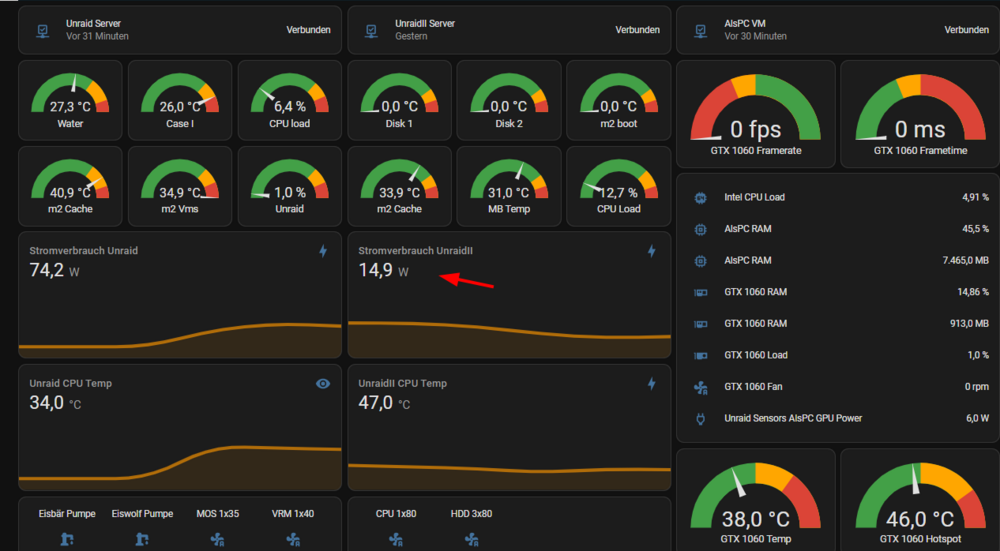Open the Case I temperature gauge
Screen dimensions: 1000x551
180,100
